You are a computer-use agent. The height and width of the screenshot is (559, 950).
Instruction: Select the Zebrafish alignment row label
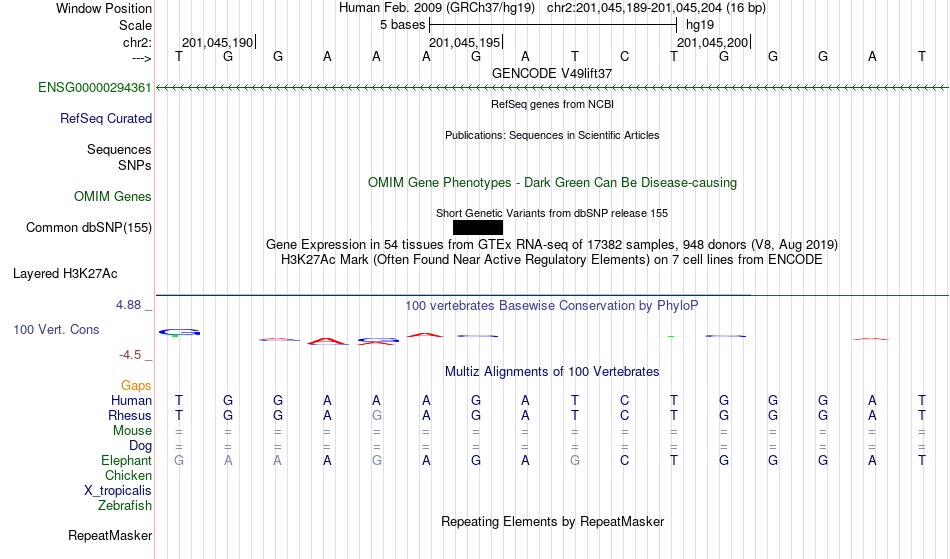tap(125, 506)
